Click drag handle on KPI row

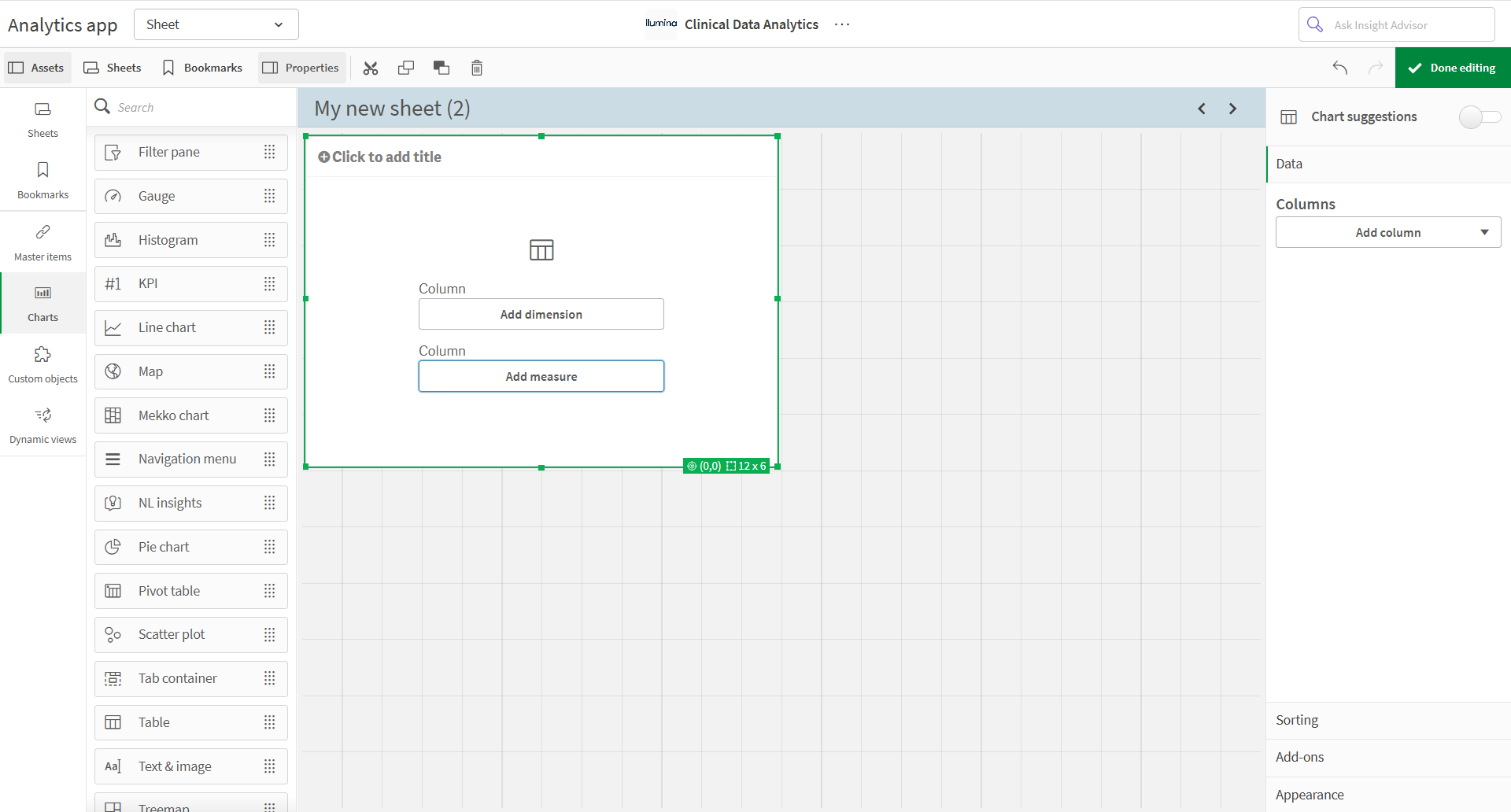click(270, 283)
